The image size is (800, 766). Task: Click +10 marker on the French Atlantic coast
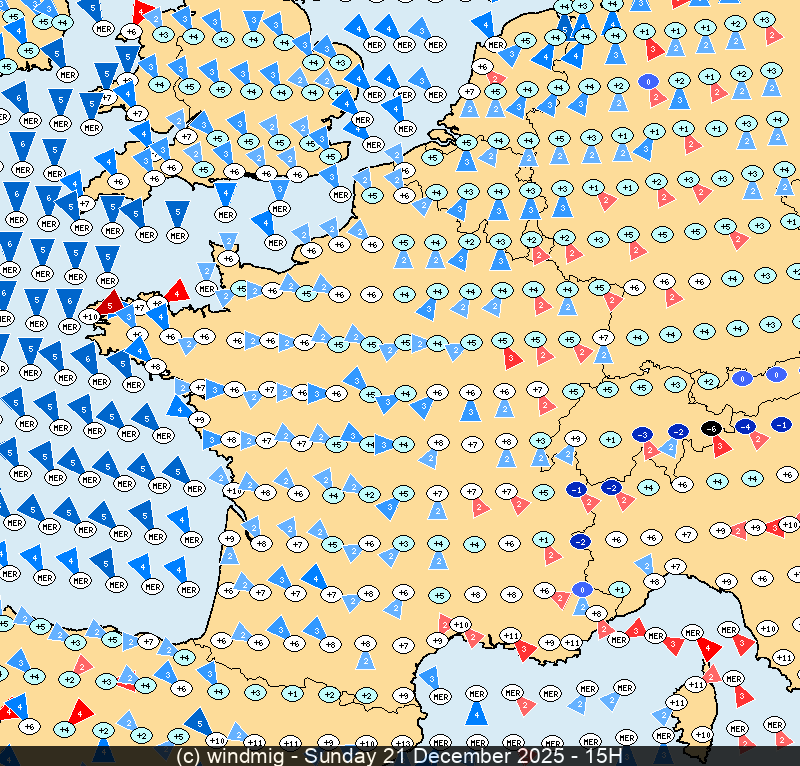click(x=233, y=491)
